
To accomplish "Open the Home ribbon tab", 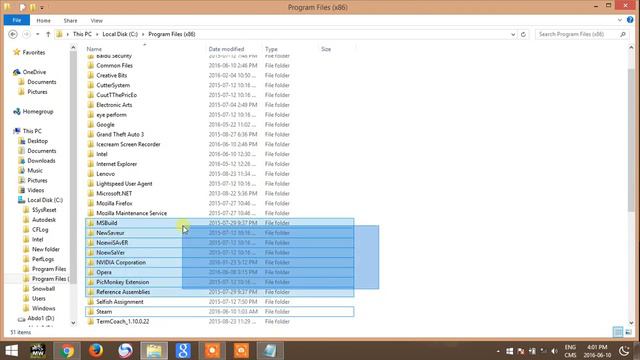I will tap(43, 20).
